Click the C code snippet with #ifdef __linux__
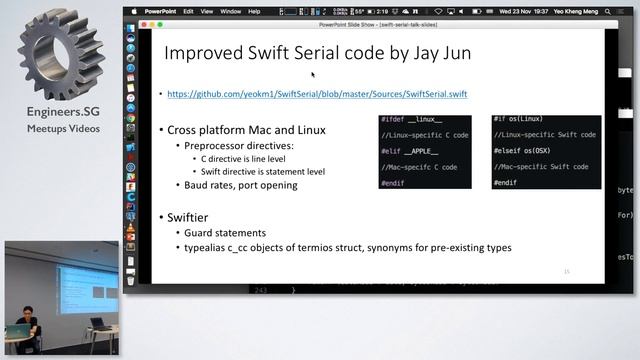Screen dimensions: 640x360 pyautogui.click(x=425, y=152)
